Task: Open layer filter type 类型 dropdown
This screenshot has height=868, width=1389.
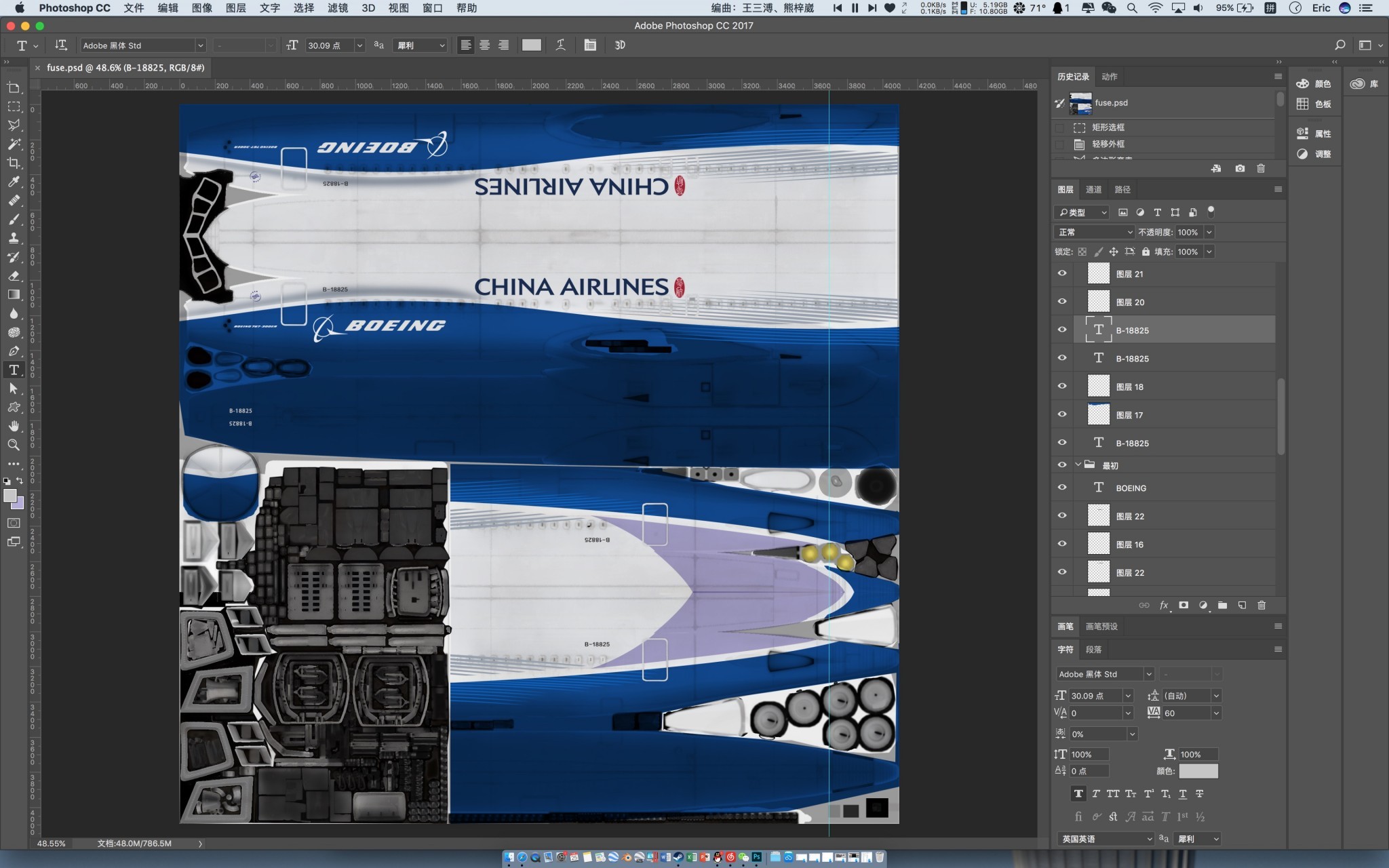Action: pyautogui.click(x=1082, y=212)
